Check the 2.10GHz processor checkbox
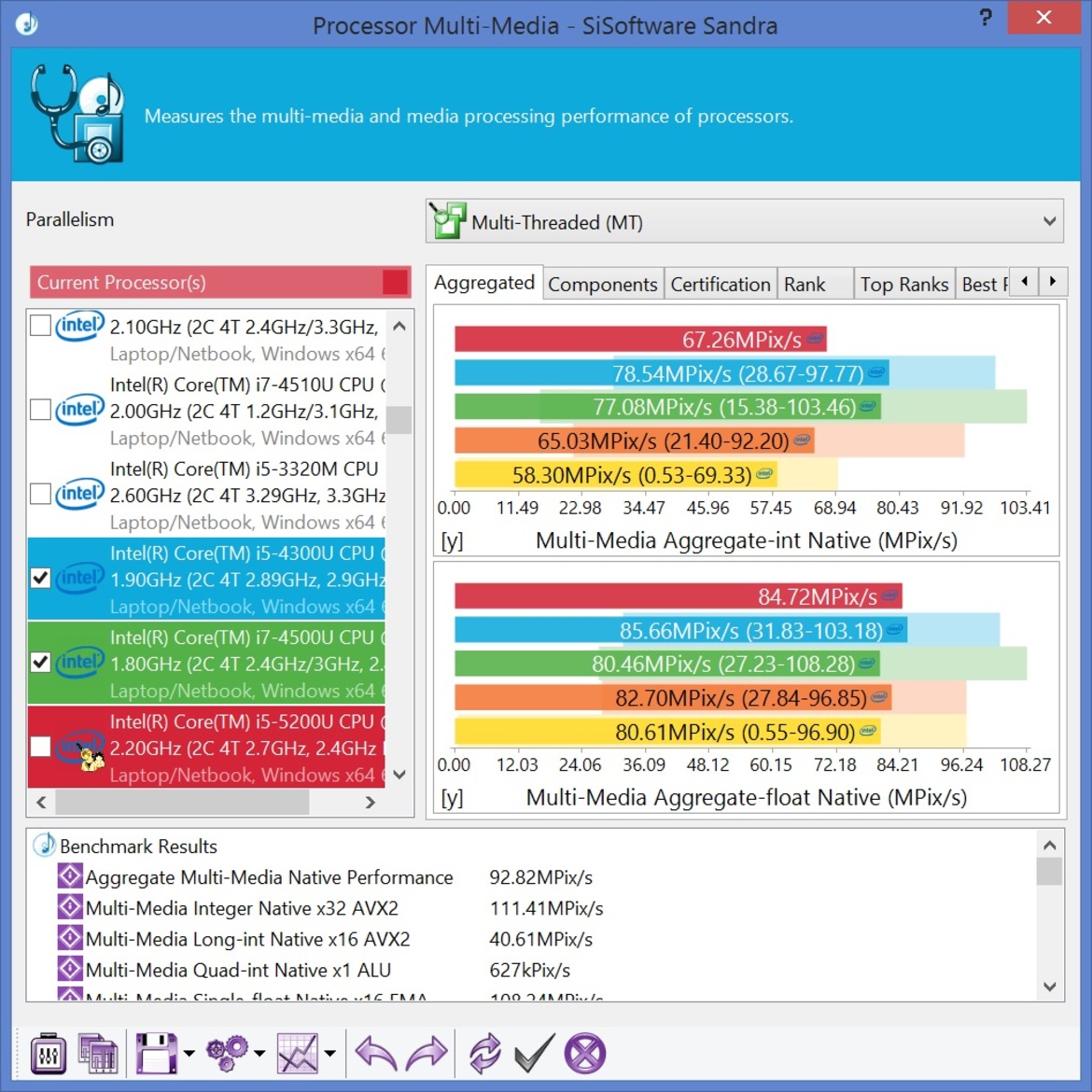 40,325
